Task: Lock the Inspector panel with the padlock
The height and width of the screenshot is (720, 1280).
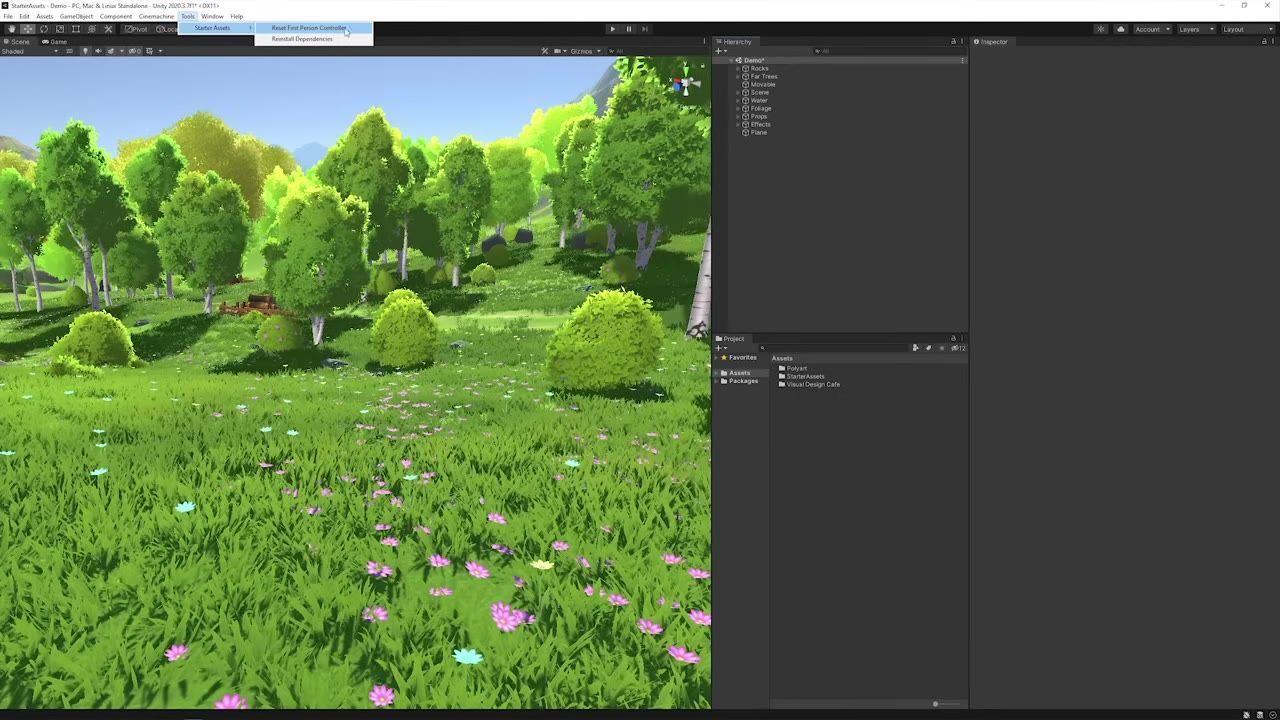Action: [1266, 42]
